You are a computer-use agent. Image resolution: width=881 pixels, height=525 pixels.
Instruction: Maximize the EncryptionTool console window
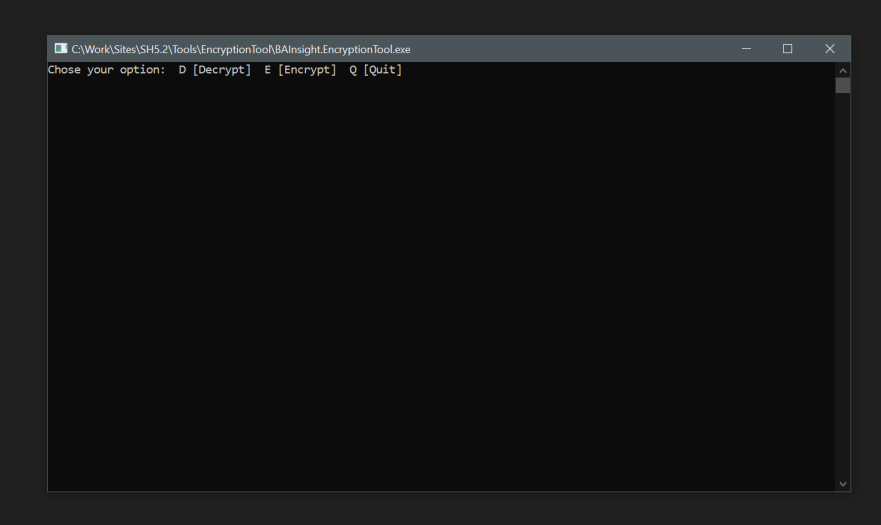click(787, 49)
